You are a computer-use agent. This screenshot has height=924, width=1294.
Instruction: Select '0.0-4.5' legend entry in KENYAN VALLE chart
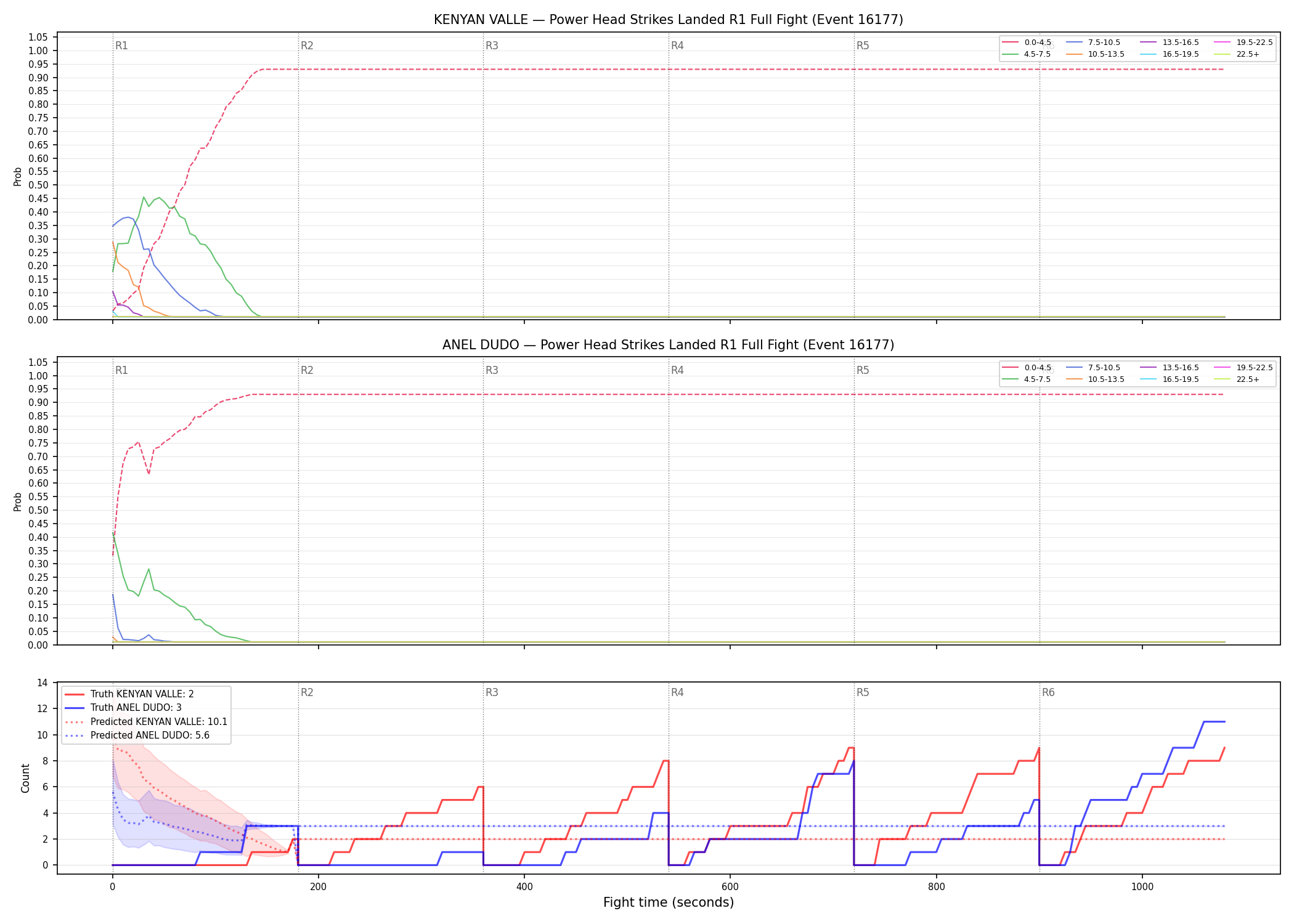(1027, 43)
